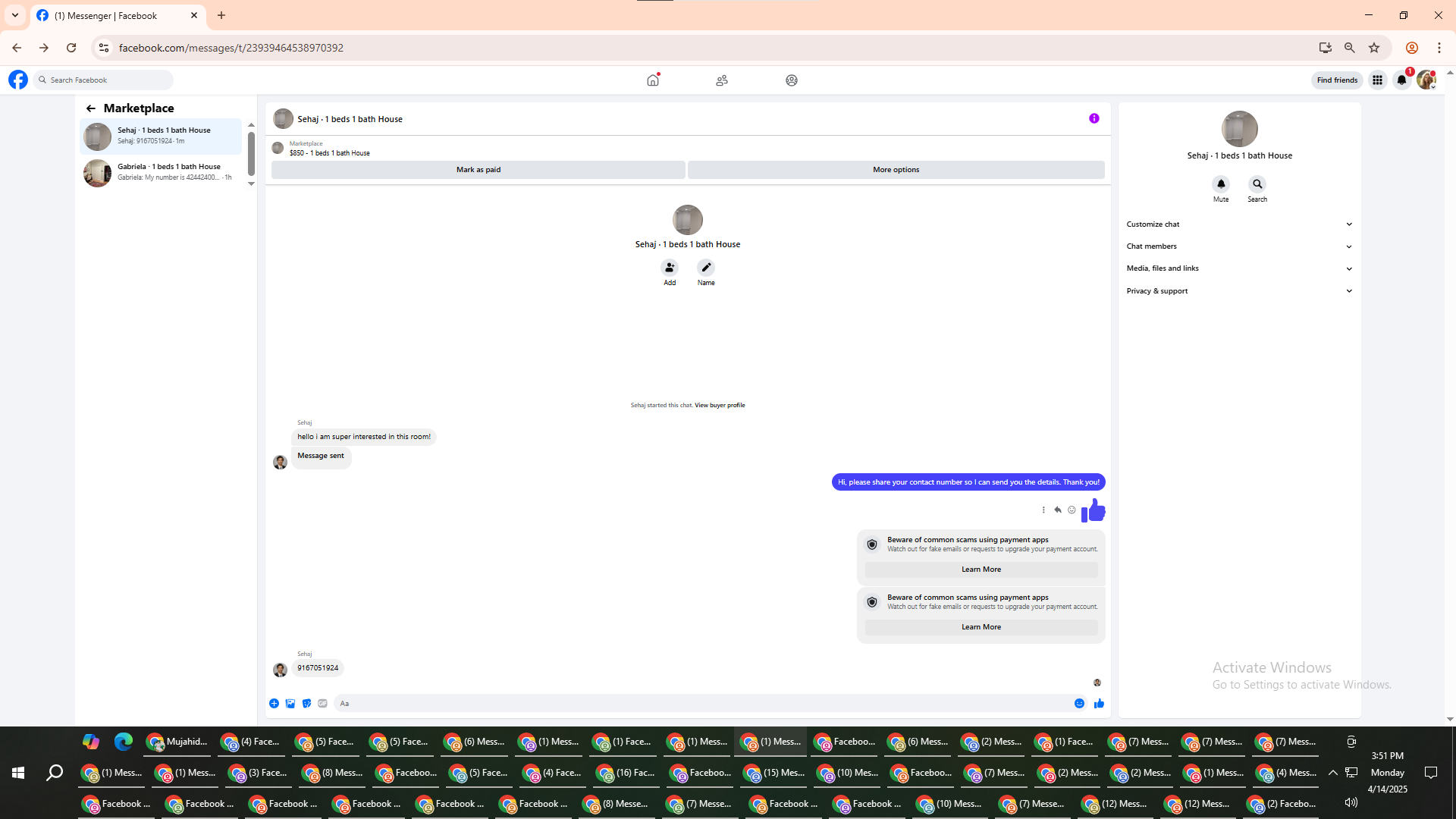The image size is (1456, 819).
Task: Click Mark as paid button
Action: pyautogui.click(x=478, y=170)
